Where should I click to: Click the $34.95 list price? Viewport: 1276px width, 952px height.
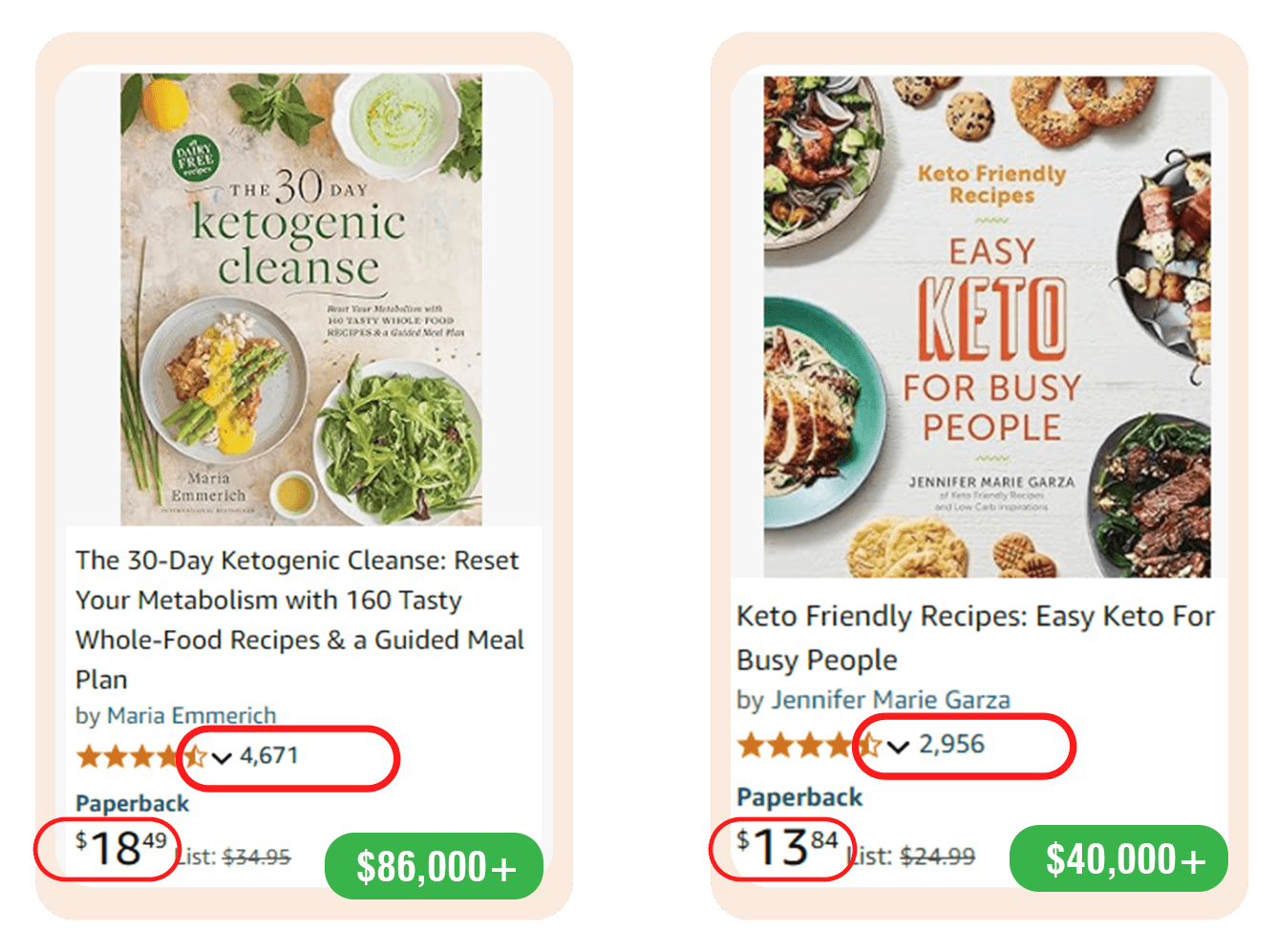pyautogui.click(x=257, y=857)
